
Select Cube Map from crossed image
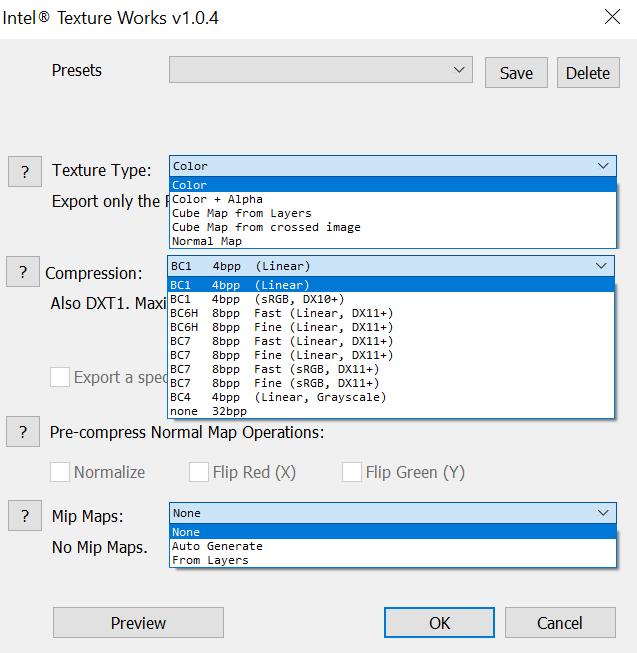[393, 227]
